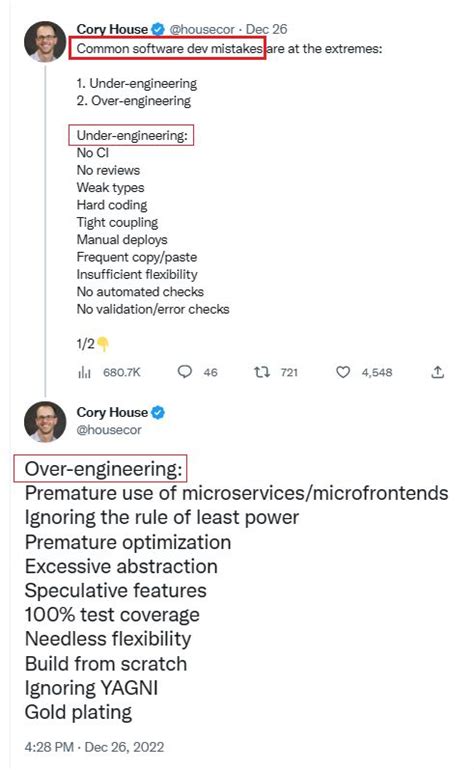Click the Dec 26 date link

tap(266, 29)
